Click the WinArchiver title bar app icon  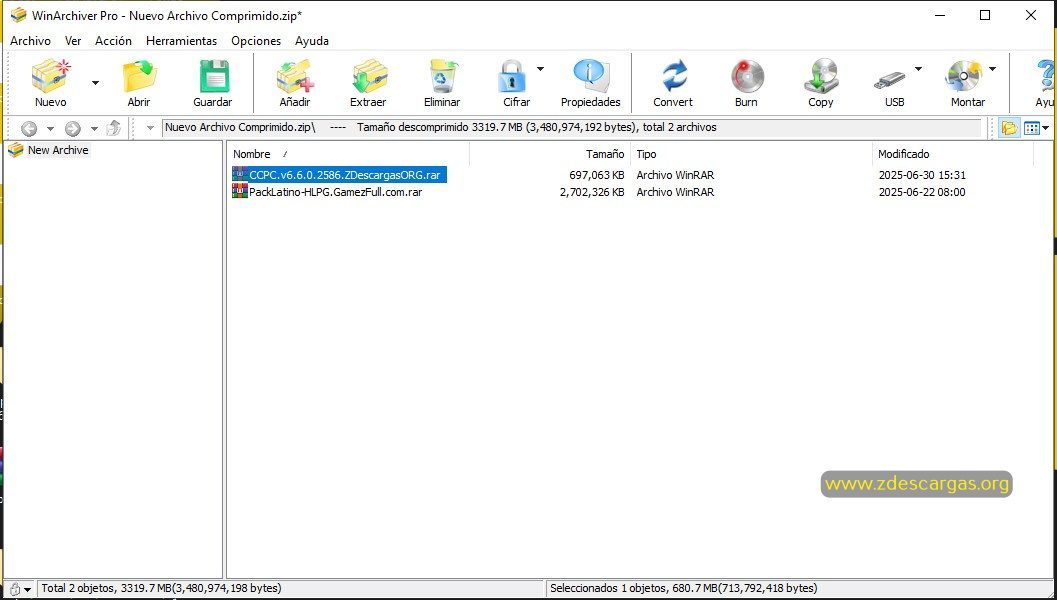(x=18, y=15)
